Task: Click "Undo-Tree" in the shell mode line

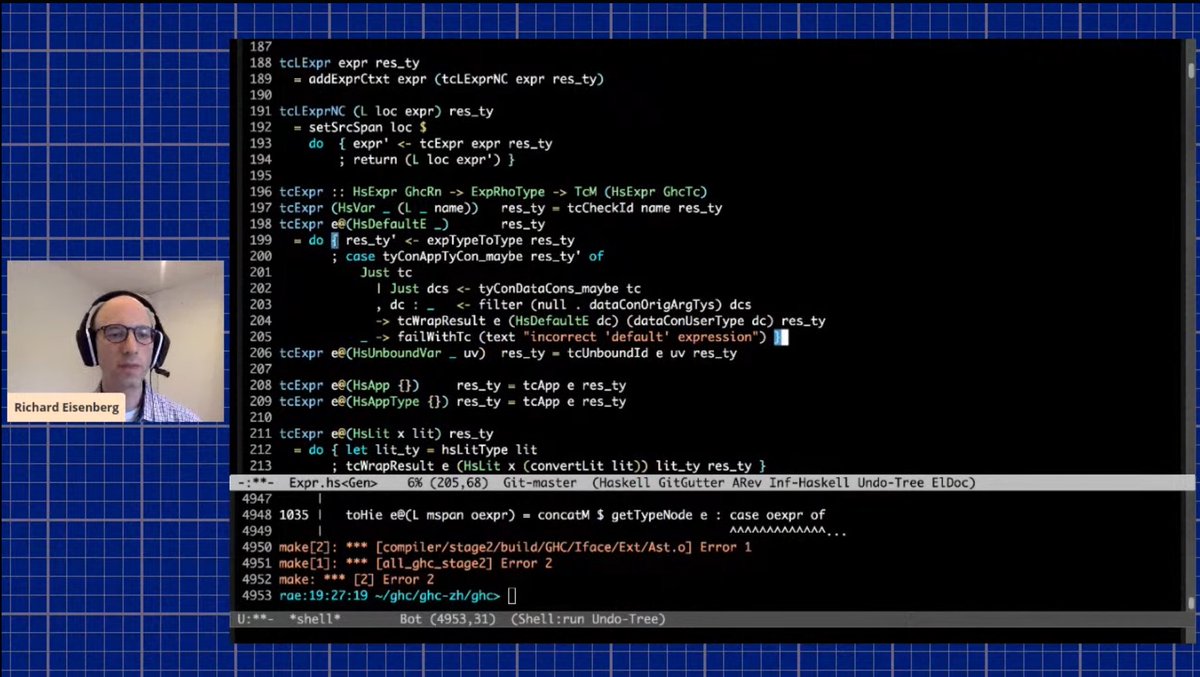Action: [625, 619]
